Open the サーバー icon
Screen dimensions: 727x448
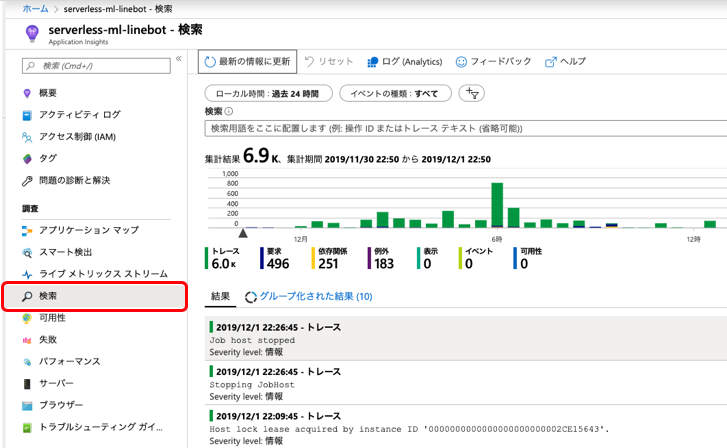click(x=27, y=384)
